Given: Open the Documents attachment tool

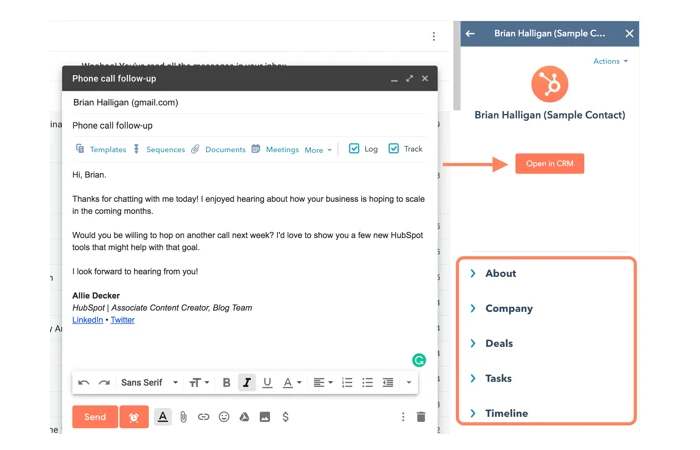Looking at the screenshot, I should point(218,149).
